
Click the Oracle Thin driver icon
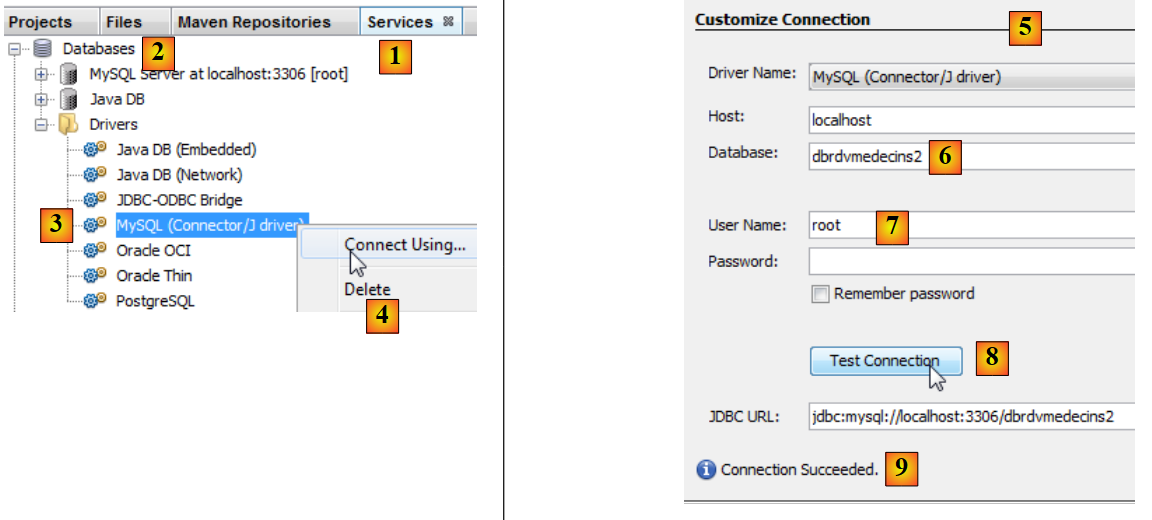point(96,275)
